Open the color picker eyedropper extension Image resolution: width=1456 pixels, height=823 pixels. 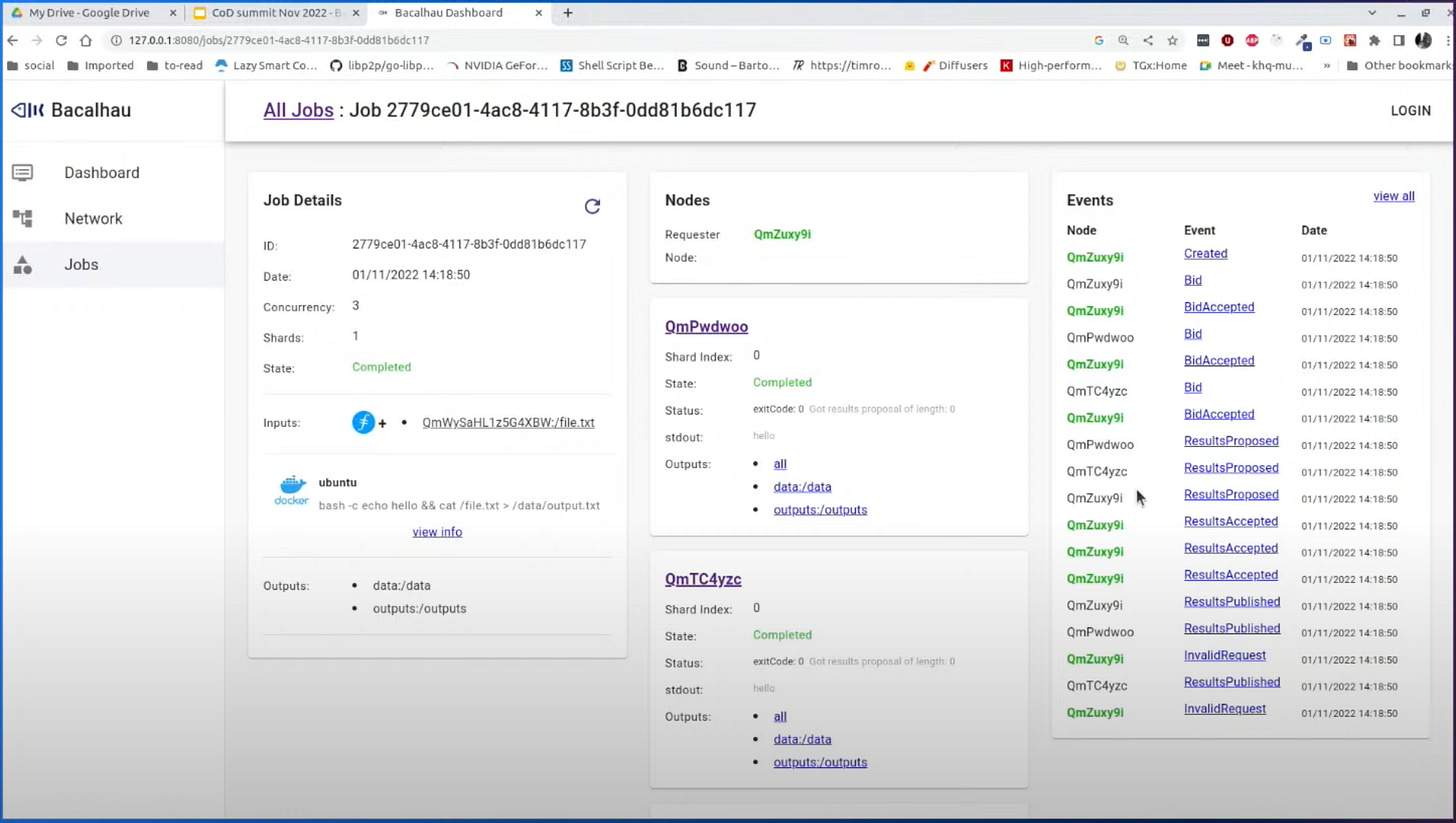pos(1303,41)
